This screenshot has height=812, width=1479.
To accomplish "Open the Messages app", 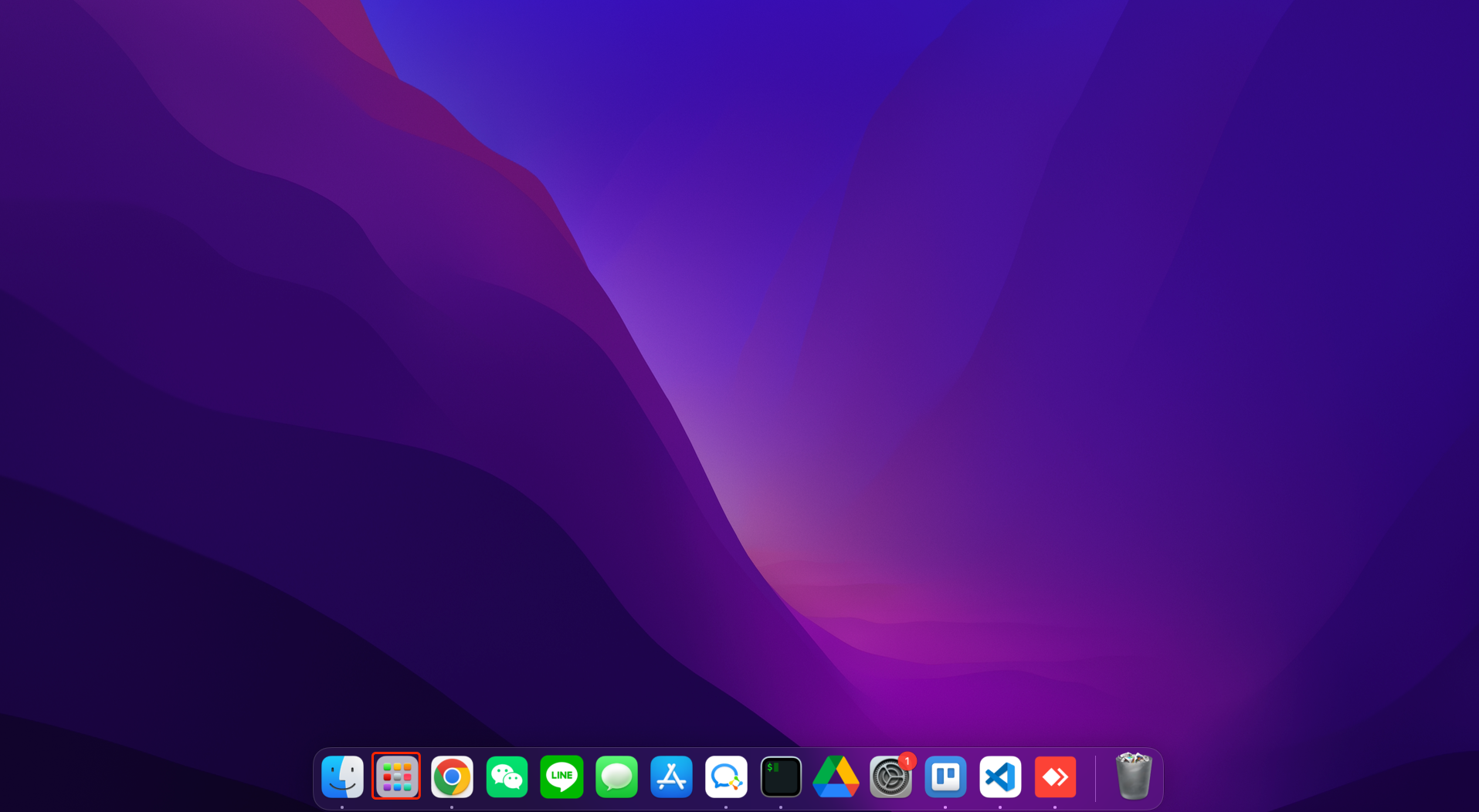I will pyautogui.click(x=616, y=776).
